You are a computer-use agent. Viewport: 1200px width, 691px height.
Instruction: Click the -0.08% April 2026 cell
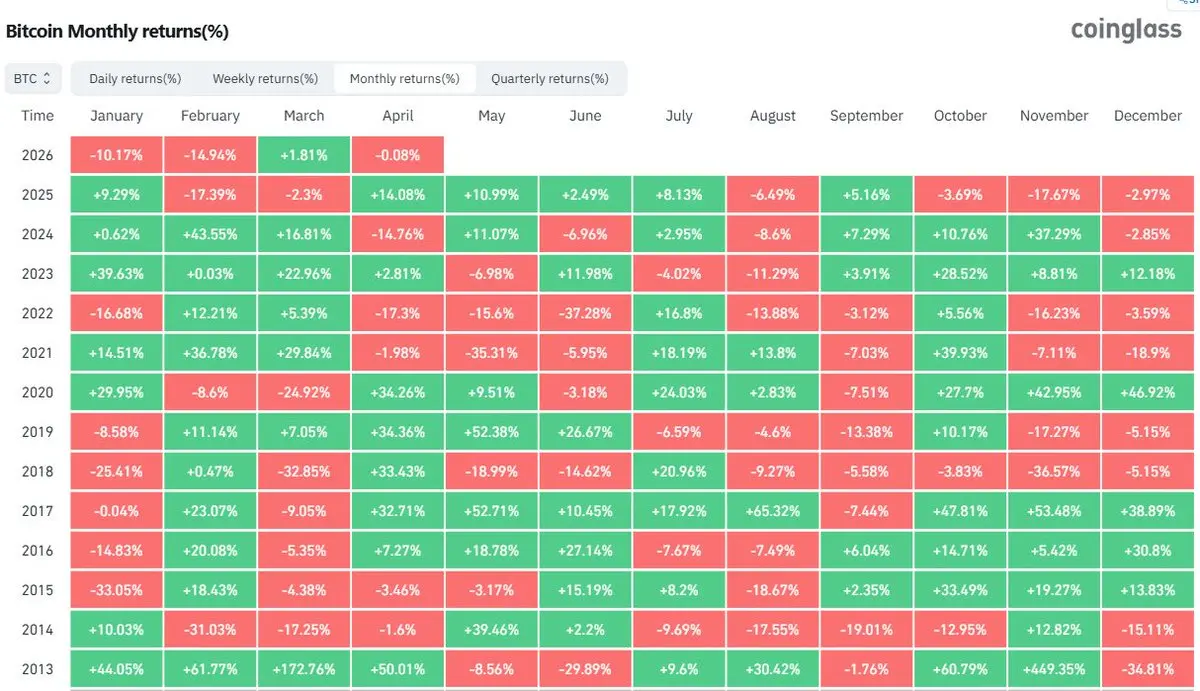tap(398, 155)
